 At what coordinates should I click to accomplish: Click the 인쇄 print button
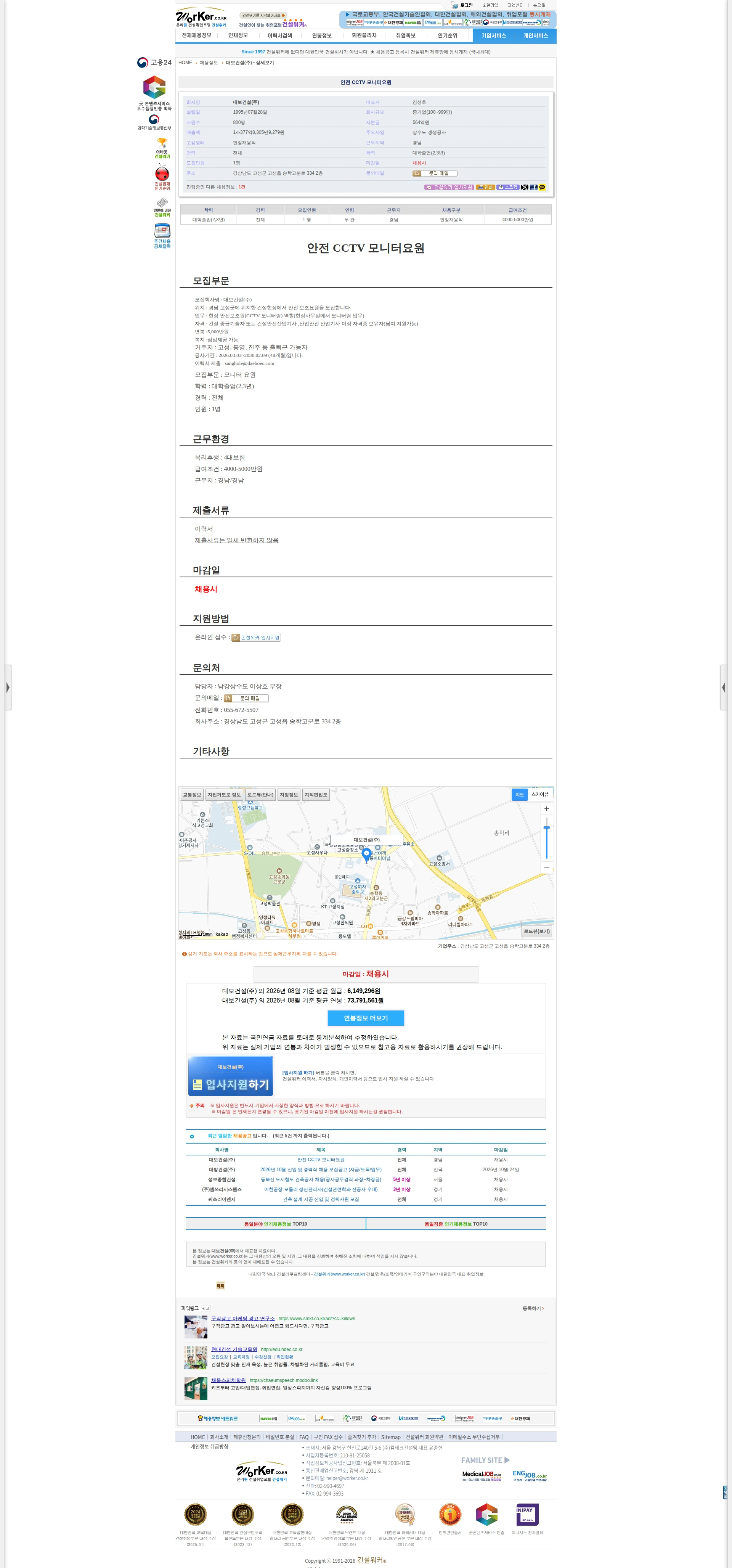[x=485, y=188]
